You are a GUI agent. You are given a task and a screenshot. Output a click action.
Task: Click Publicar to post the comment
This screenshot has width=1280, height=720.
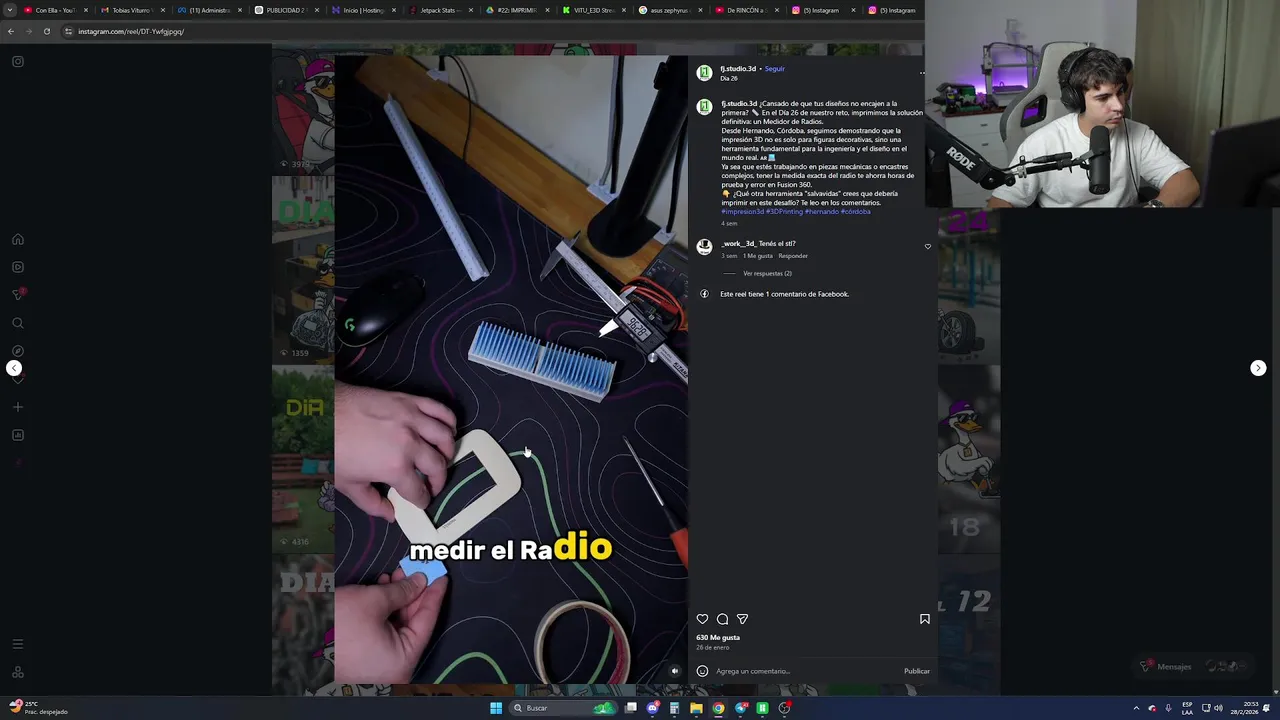click(x=917, y=671)
